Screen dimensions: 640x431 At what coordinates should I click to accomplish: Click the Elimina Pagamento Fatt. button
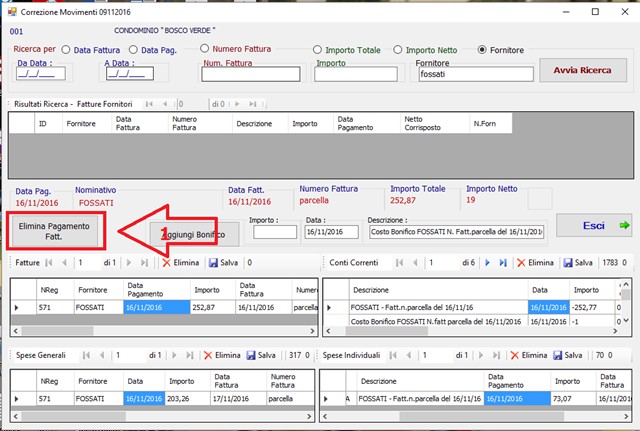coord(54,231)
